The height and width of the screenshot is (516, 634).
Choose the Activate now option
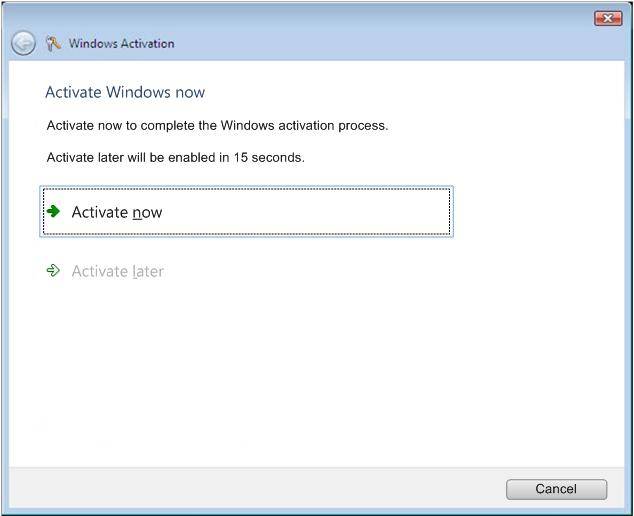coord(246,211)
